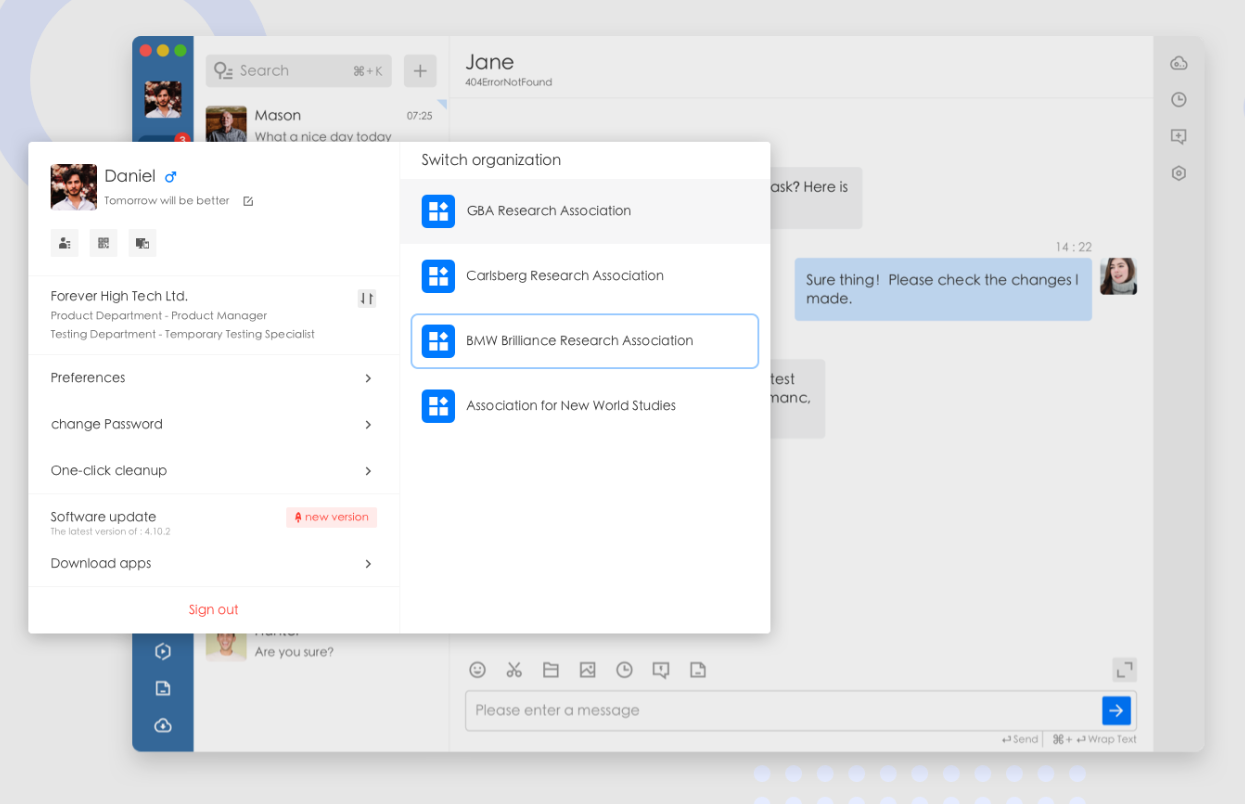The height and width of the screenshot is (804, 1245).
Task: Open the file attachment icon in chat toolbar
Action: (x=551, y=670)
